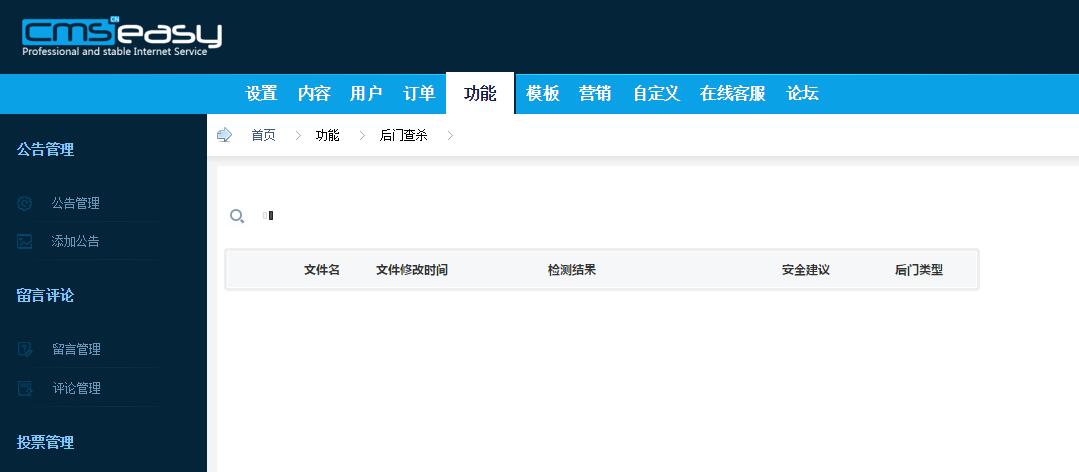Click the CmsEasy logo

(x=121, y=37)
